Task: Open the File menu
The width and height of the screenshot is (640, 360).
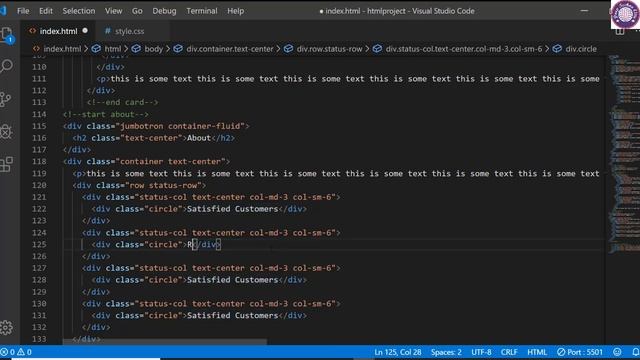Action: [x=23, y=11]
